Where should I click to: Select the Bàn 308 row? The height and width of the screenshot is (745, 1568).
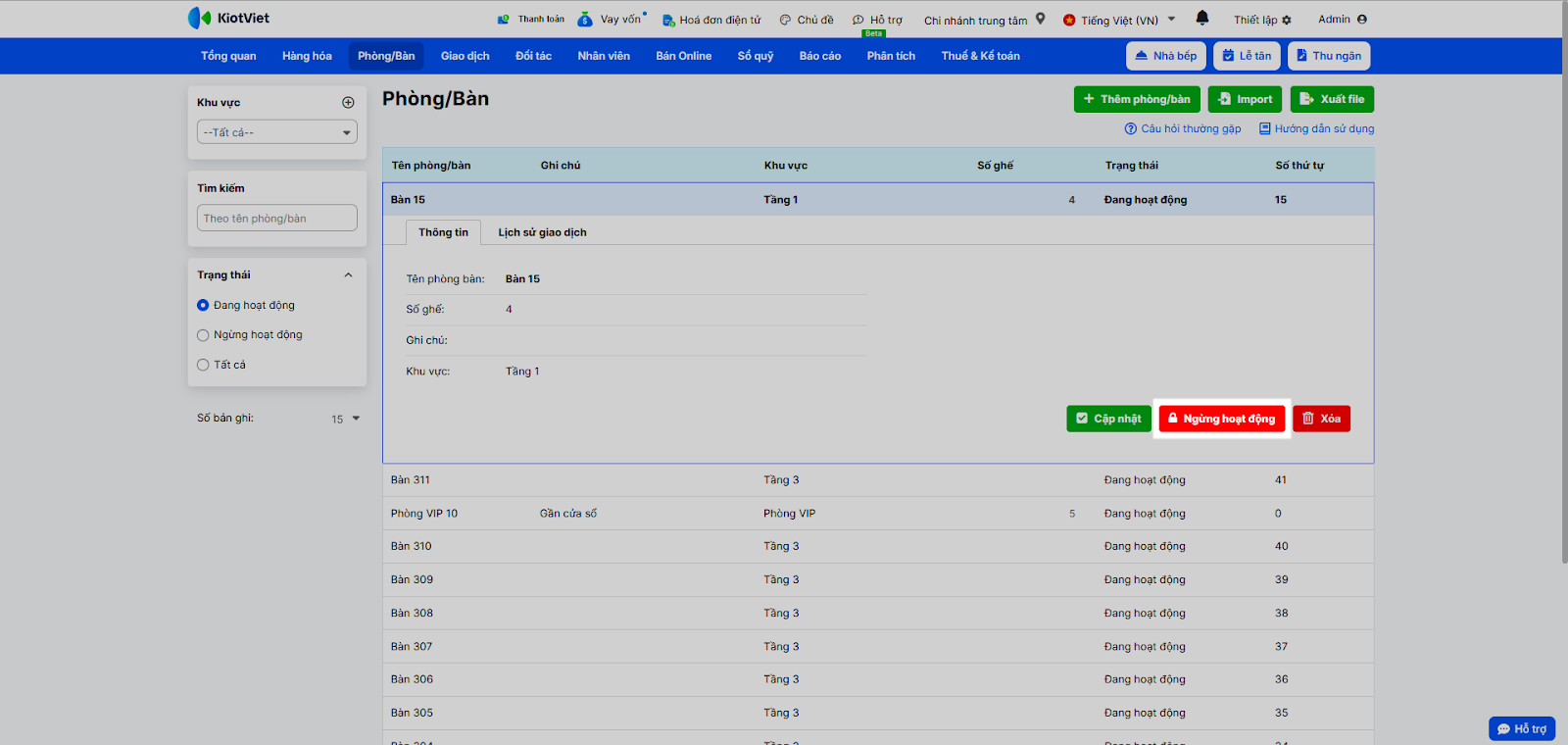pyautogui.click(x=878, y=613)
